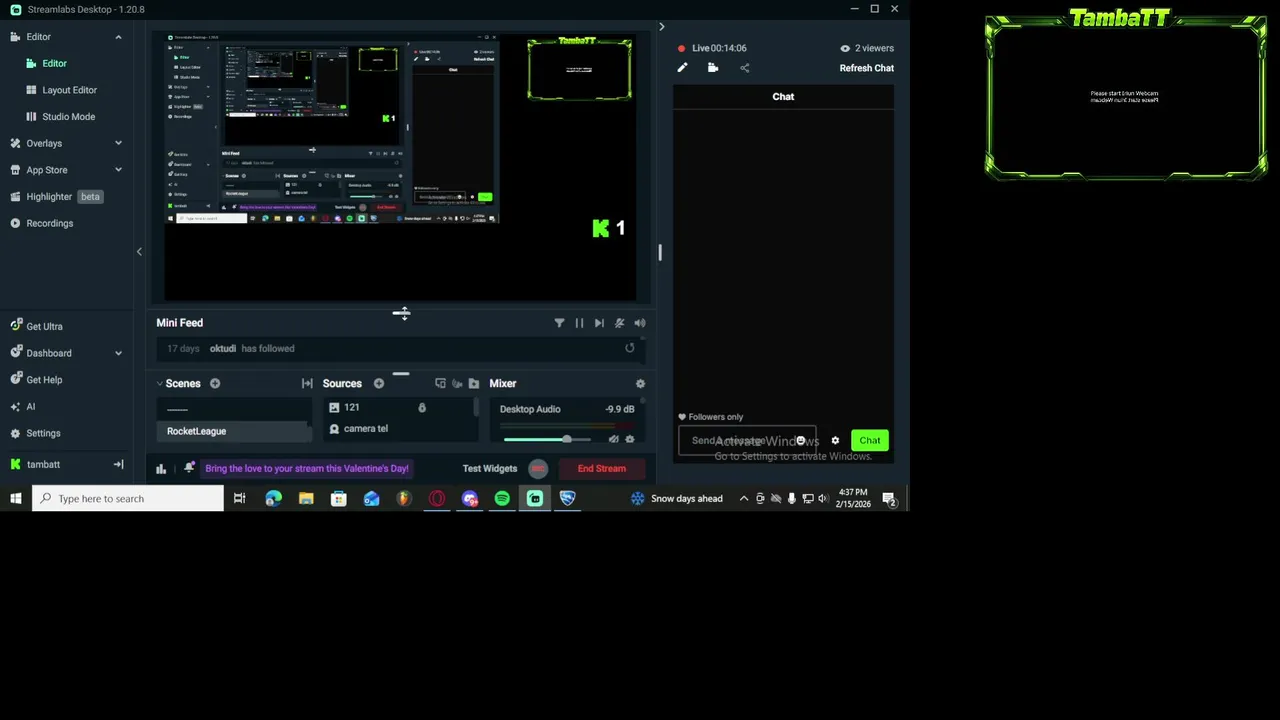Viewport: 1280px width, 720px height.
Task: Open the Valentine's Day promotion banner
Action: [x=307, y=468]
